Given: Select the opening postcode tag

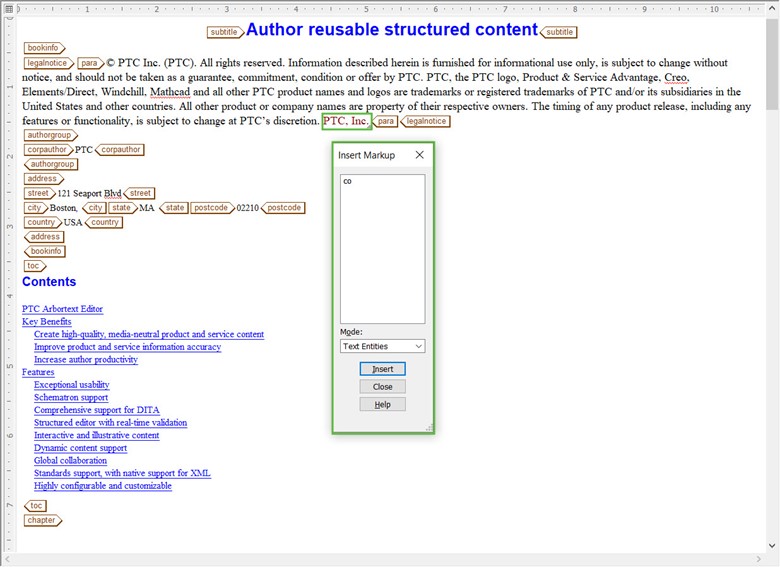Looking at the screenshot, I should pyautogui.click(x=212, y=208).
